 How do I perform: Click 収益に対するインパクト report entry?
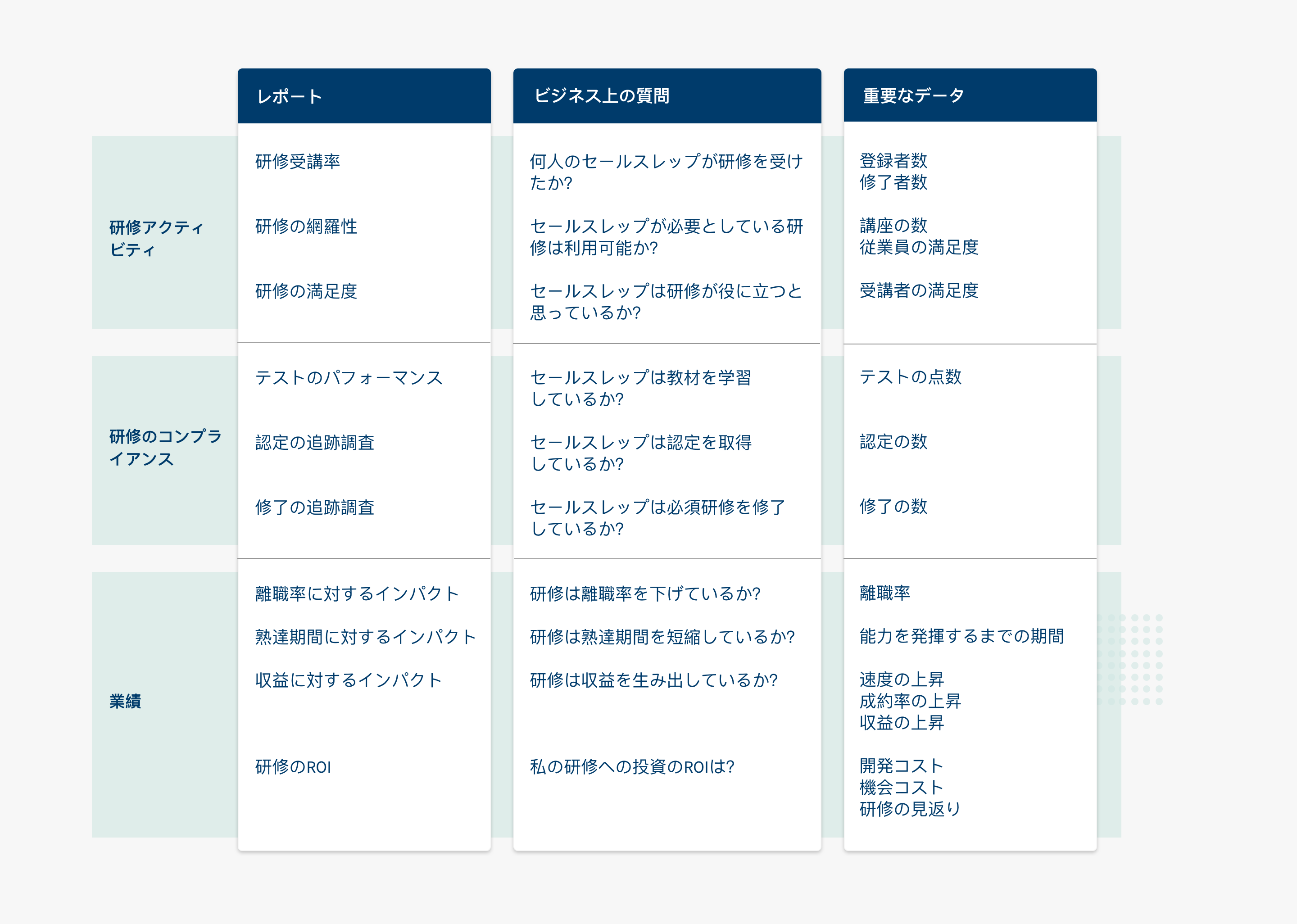tap(349, 680)
